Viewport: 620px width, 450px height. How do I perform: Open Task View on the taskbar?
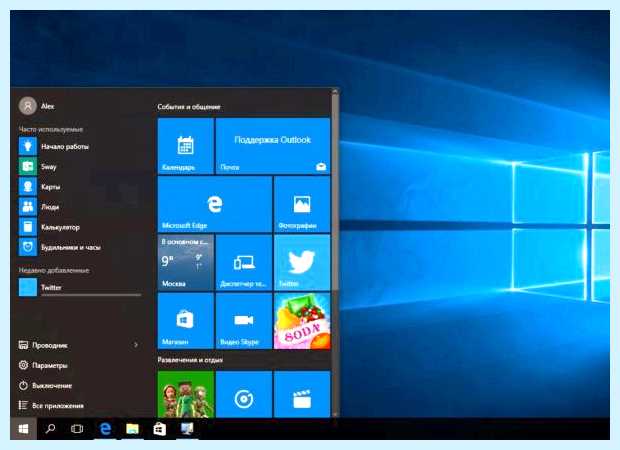click(x=77, y=429)
